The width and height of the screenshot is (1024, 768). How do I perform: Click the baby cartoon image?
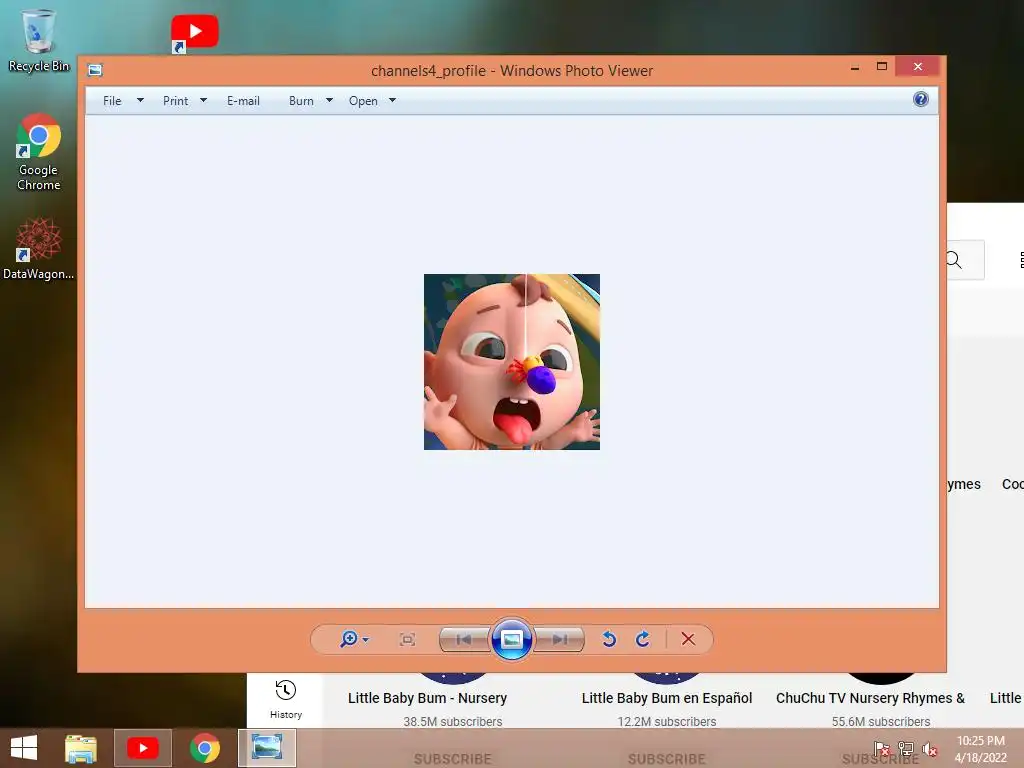pyautogui.click(x=512, y=362)
